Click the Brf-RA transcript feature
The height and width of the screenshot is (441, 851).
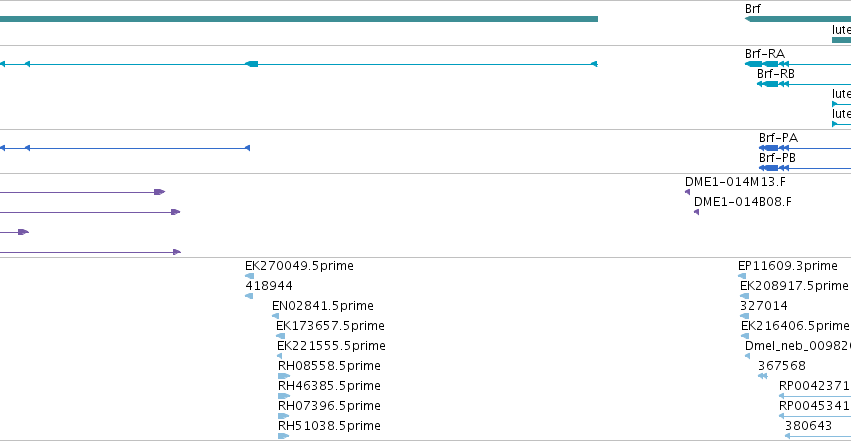coord(798,64)
